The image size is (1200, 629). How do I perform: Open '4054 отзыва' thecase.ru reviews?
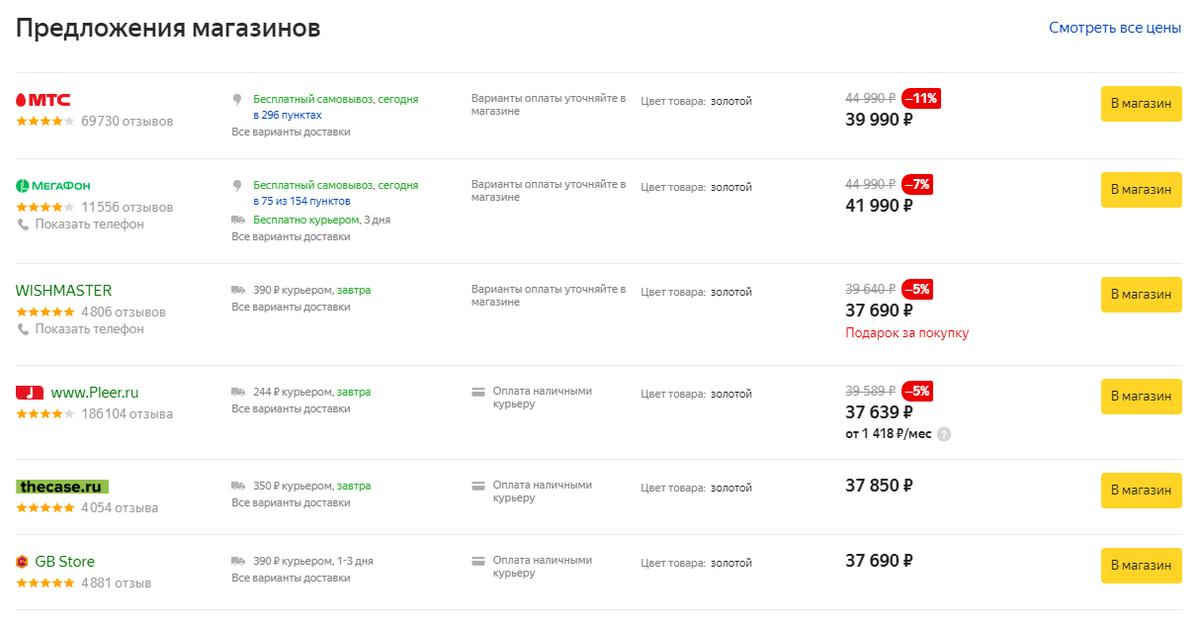pyautogui.click(x=119, y=508)
